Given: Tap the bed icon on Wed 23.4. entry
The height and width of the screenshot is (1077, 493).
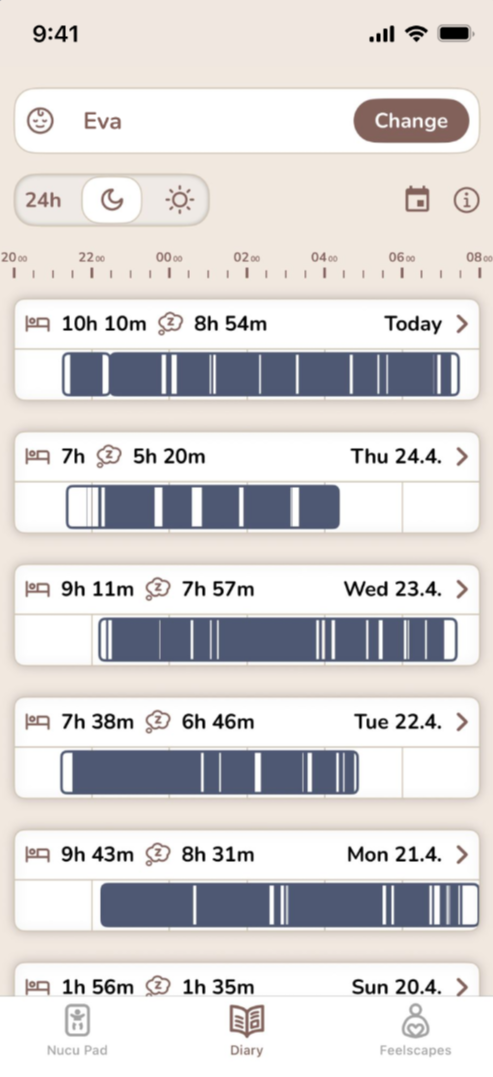Looking at the screenshot, I should tap(38, 589).
